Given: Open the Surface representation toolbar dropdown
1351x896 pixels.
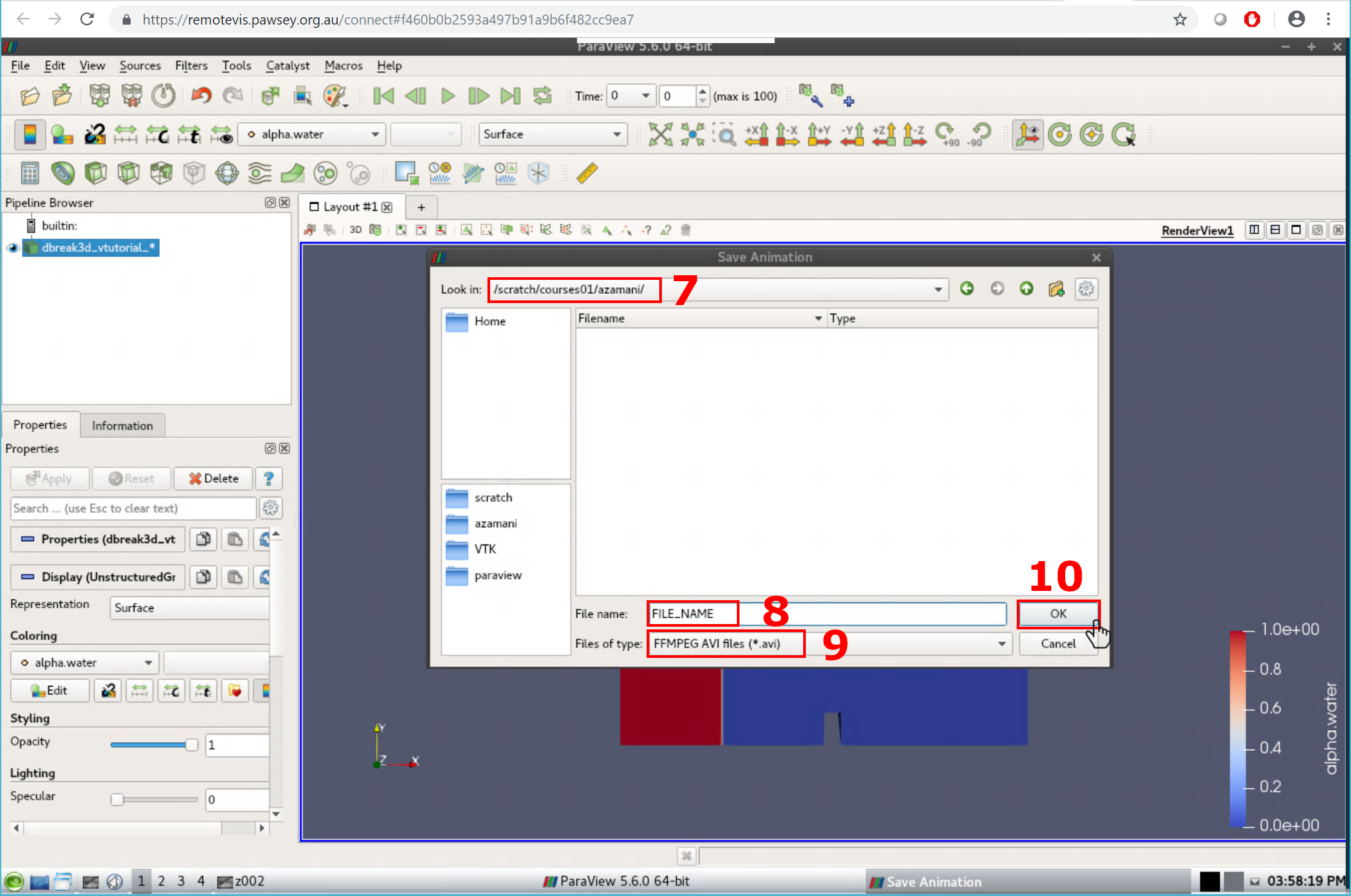Looking at the screenshot, I should (553, 134).
